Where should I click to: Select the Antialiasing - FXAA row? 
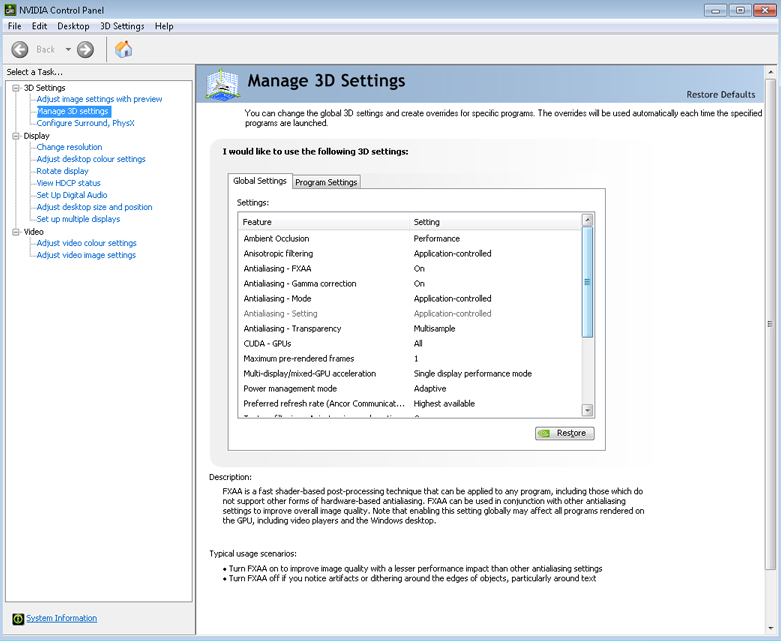click(409, 268)
